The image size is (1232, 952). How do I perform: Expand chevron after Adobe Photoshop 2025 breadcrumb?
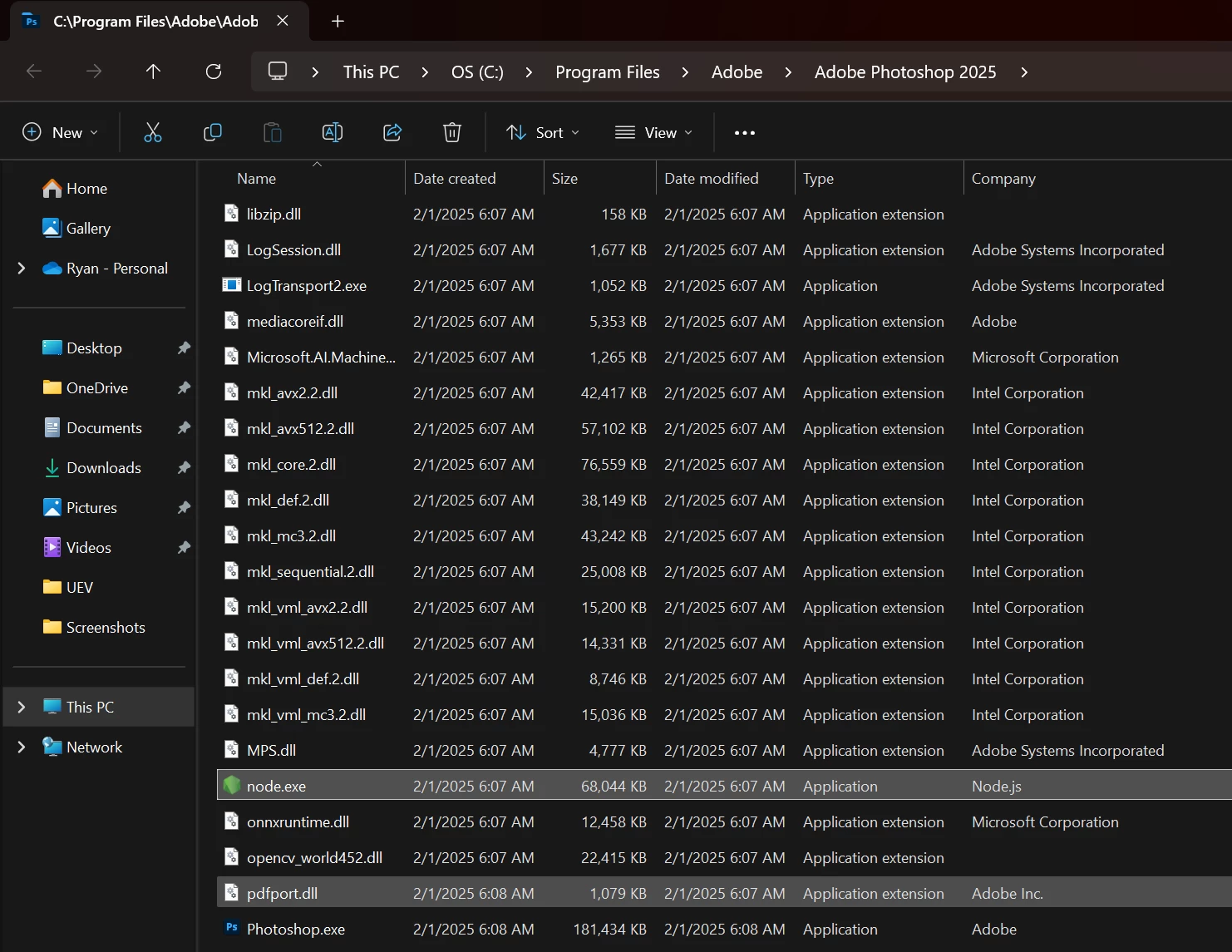coord(1024,72)
